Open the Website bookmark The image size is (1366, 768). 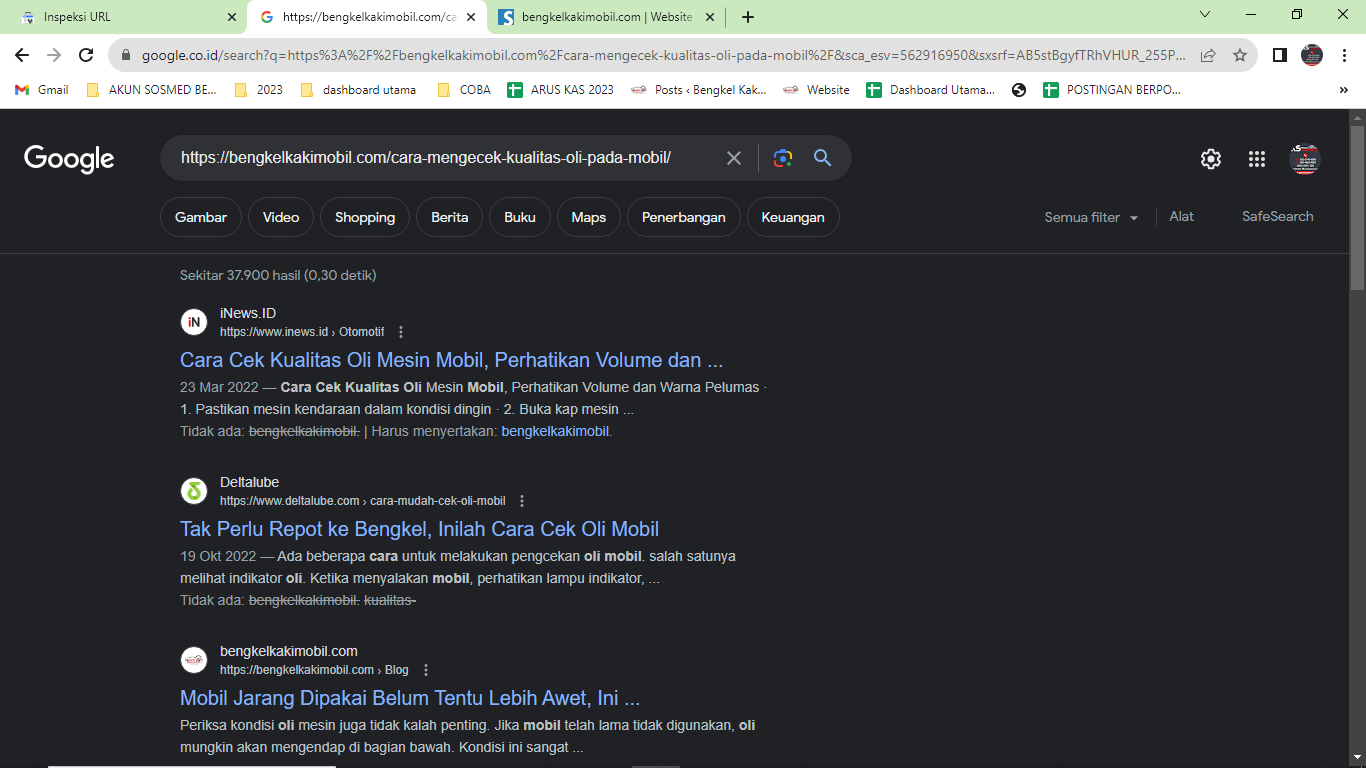point(816,90)
